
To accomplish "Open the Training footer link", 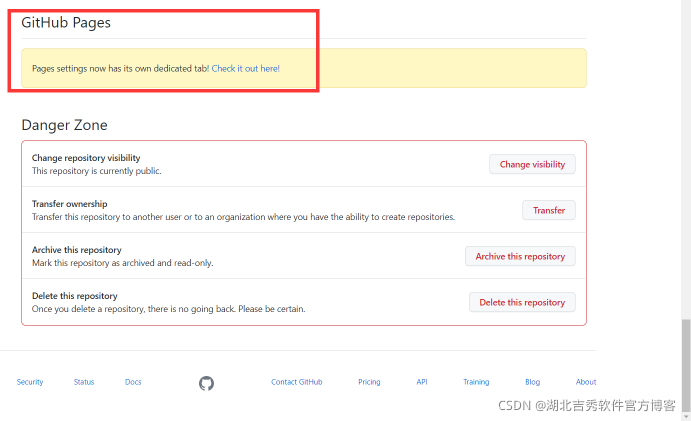I will (x=476, y=382).
